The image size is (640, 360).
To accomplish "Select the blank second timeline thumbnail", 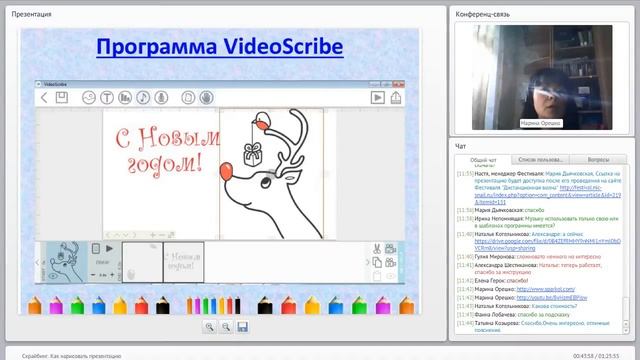I will [x=142, y=262].
